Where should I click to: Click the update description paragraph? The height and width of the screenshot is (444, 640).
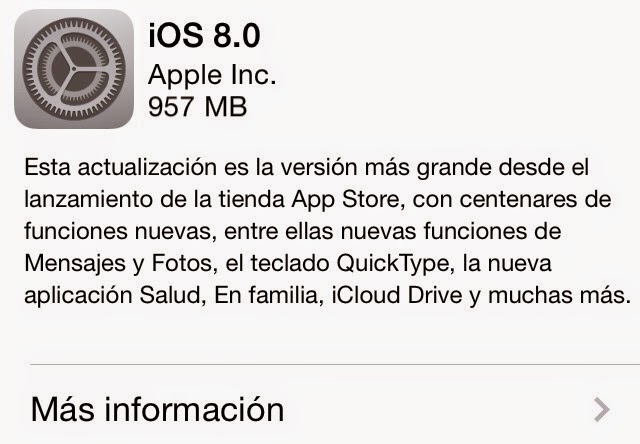point(328,231)
